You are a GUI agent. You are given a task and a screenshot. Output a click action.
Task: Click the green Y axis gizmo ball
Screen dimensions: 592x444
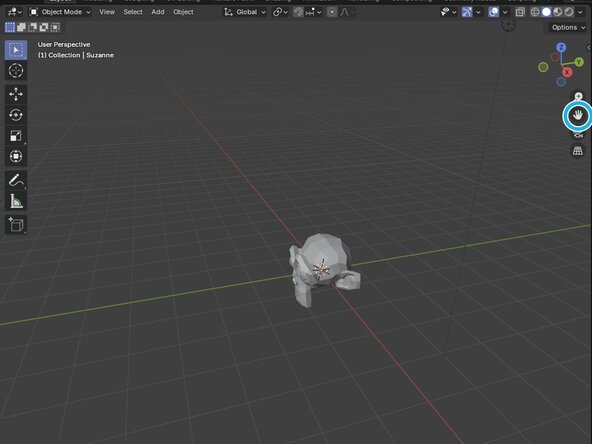pyautogui.click(x=578, y=62)
